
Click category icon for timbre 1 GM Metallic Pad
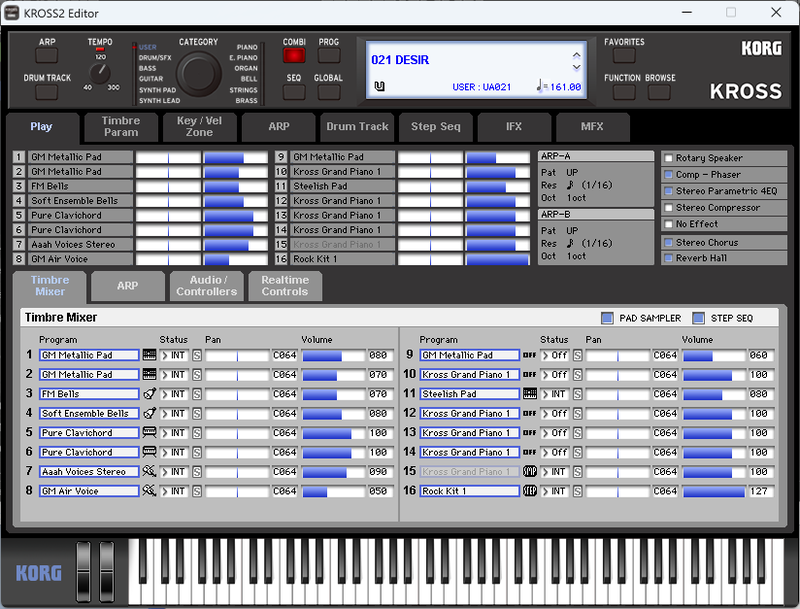(149, 355)
